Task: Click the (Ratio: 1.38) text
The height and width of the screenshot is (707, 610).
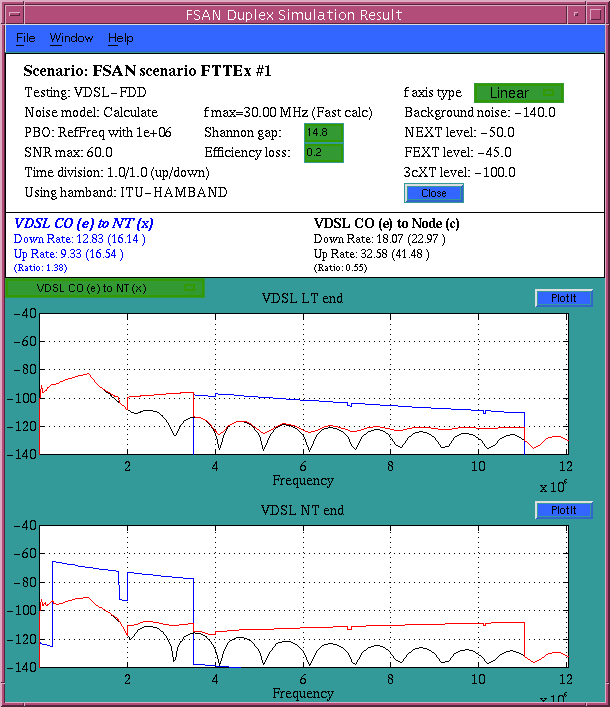Action: 41,268
